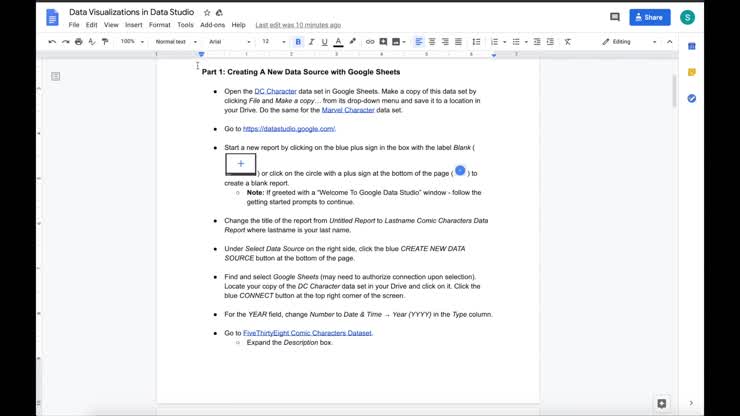This screenshot has height=416, width=740.
Task: Increase the indent
Action: pyautogui.click(x=550, y=42)
